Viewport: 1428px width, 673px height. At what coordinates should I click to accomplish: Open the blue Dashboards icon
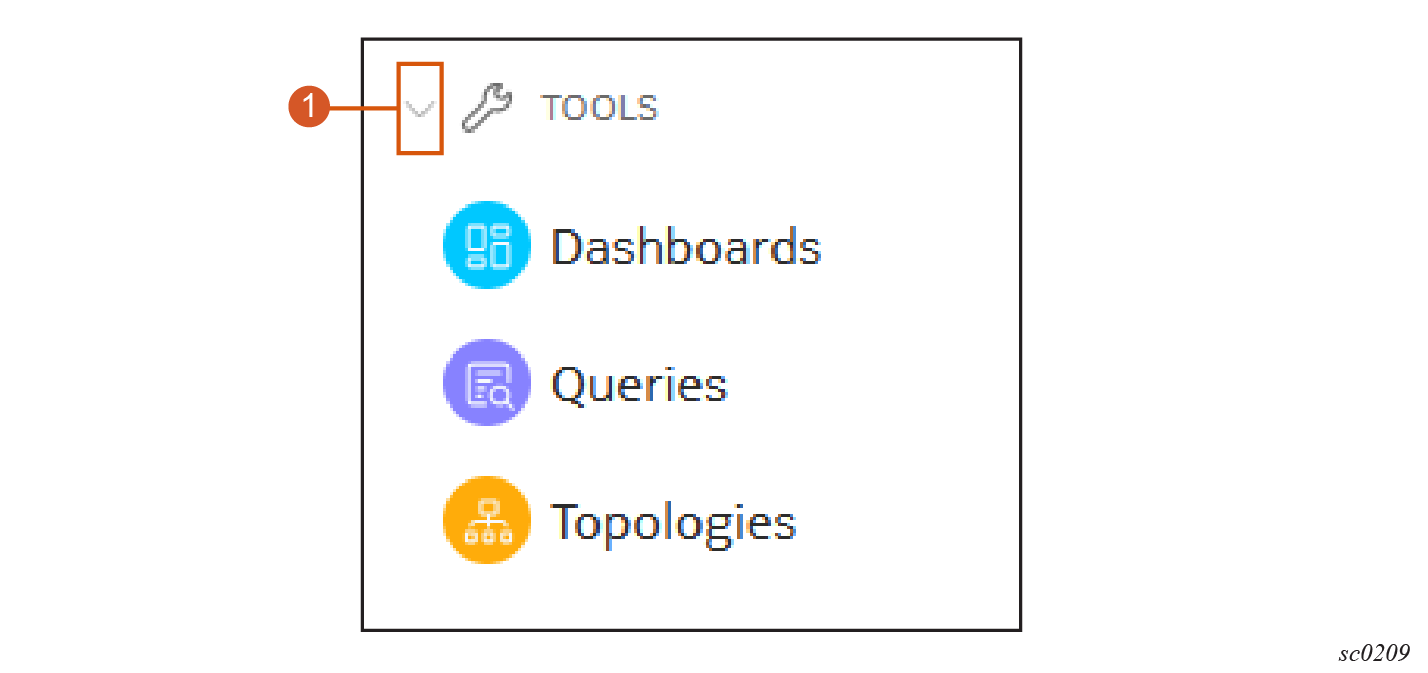pyautogui.click(x=487, y=245)
